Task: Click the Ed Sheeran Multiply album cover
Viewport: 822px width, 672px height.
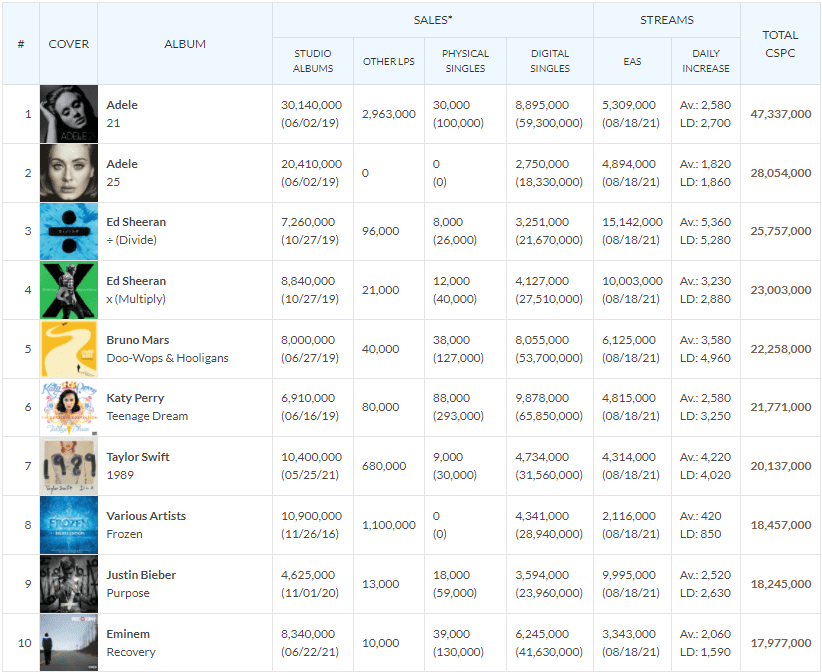Action: pos(69,290)
